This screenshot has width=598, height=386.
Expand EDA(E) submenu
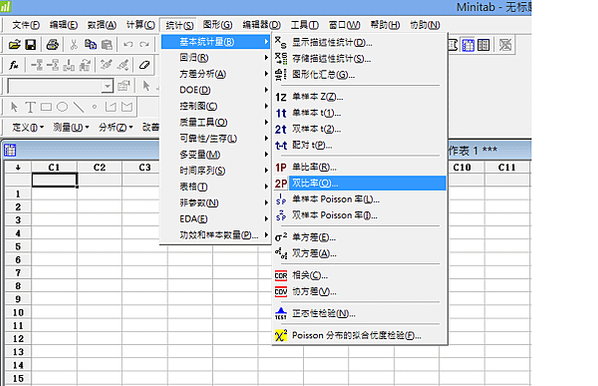coord(215,219)
